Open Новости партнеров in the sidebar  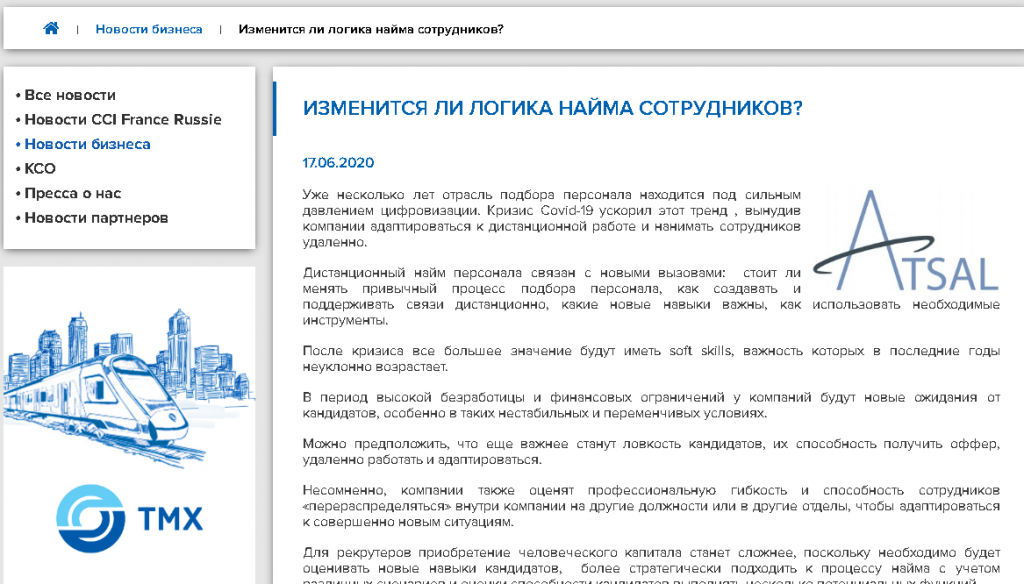pyautogui.click(x=96, y=218)
